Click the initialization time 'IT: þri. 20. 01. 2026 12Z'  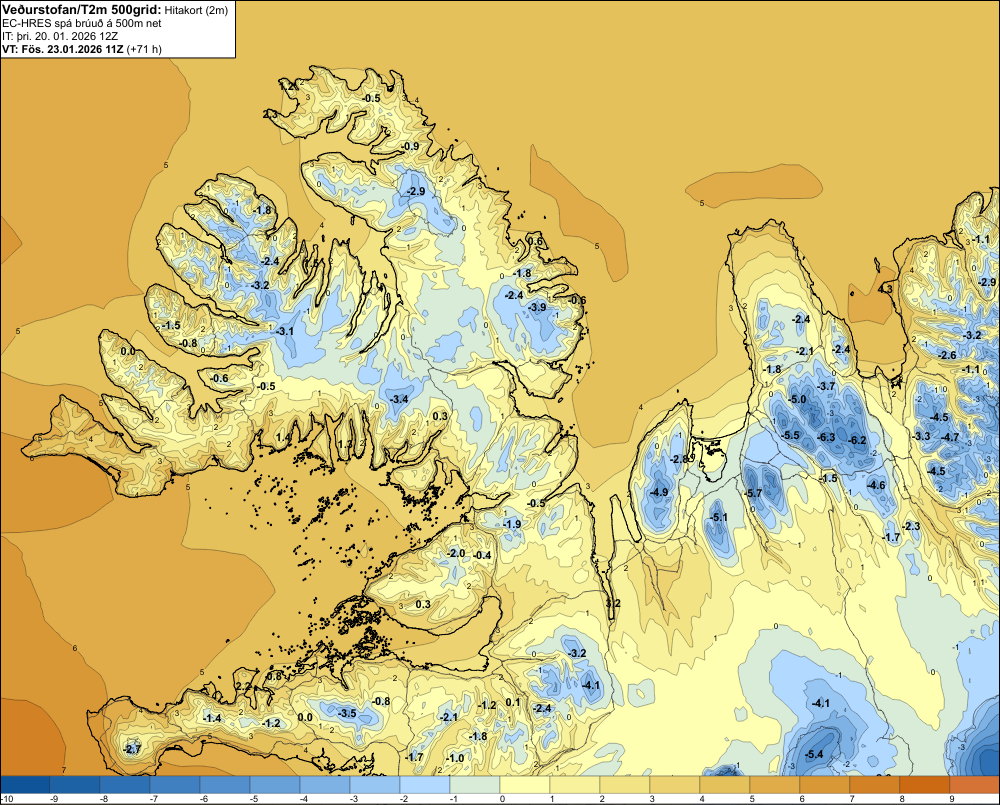point(60,36)
